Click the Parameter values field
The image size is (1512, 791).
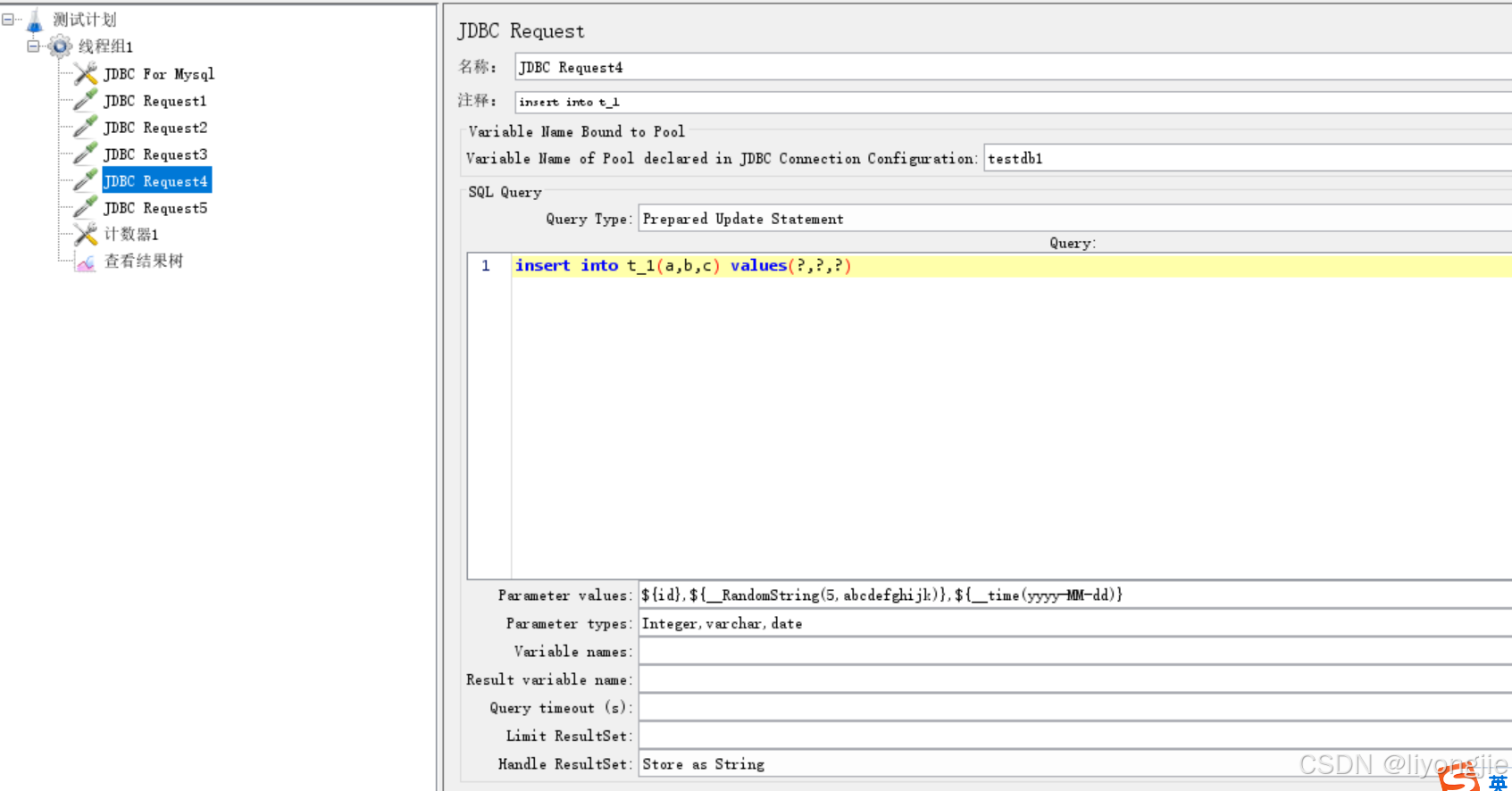coord(1075,595)
